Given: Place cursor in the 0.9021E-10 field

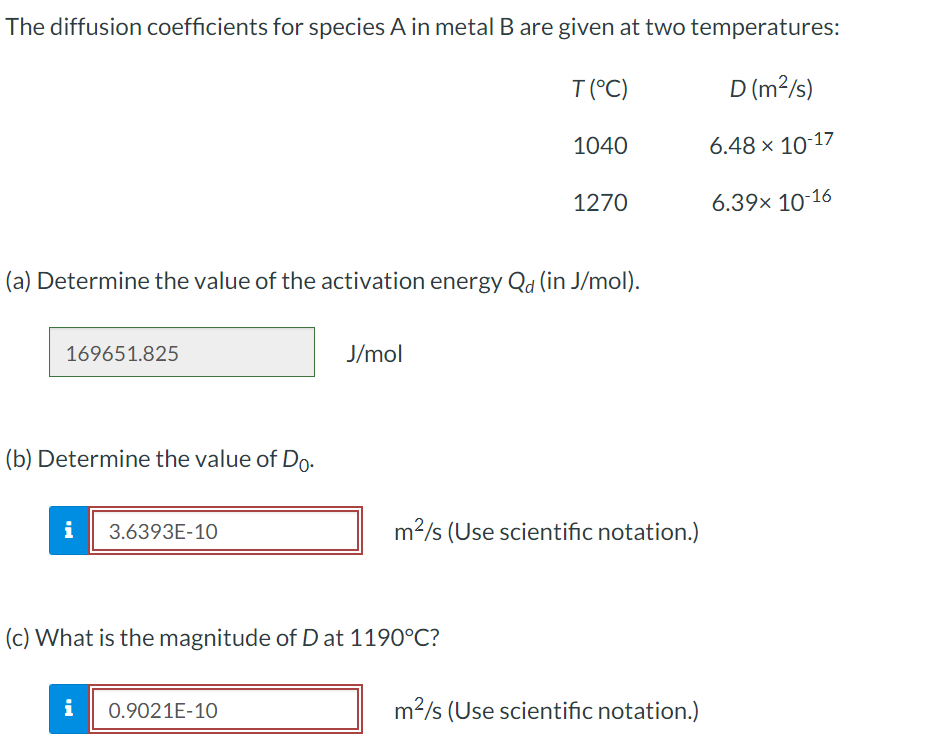Looking at the screenshot, I should pyautogui.click(x=225, y=710).
